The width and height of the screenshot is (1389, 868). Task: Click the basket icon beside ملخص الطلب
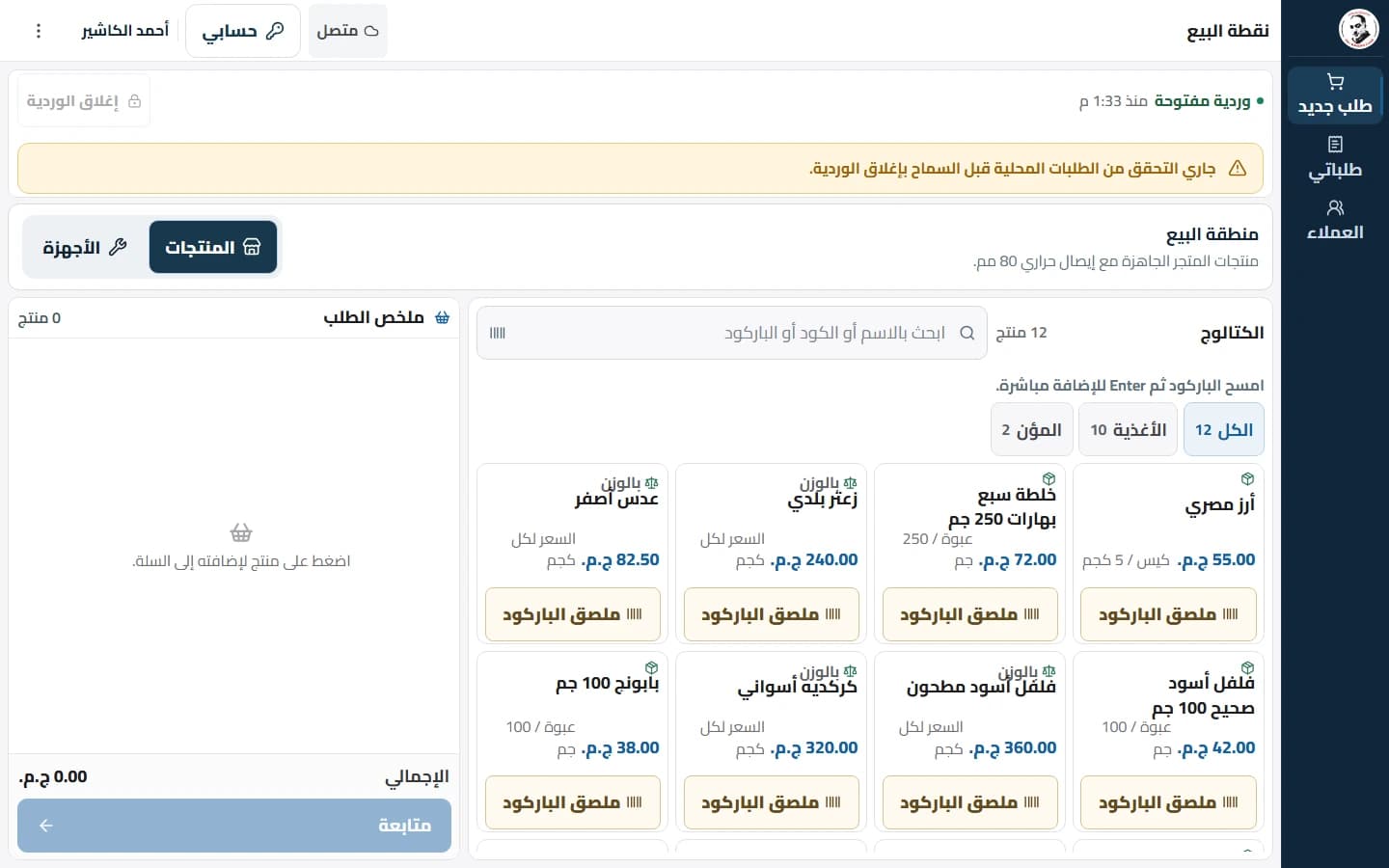point(442,317)
